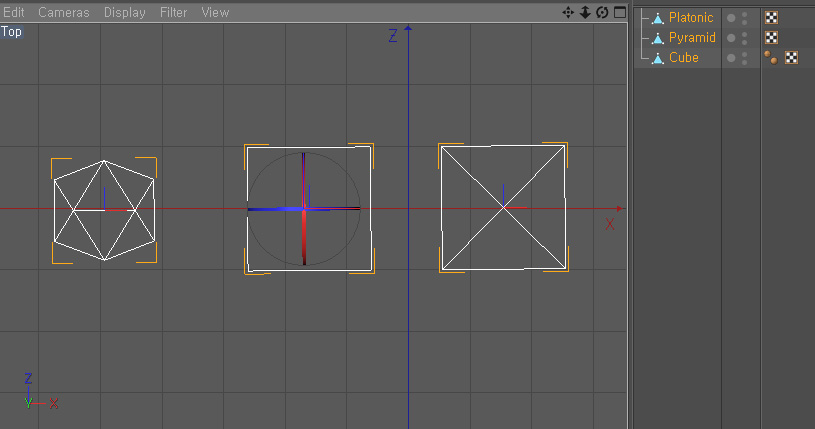The width and height of the screenshot is (815, 429).
Task: Toggle the Cube layer dot
Action: click(x=731, y=58)
